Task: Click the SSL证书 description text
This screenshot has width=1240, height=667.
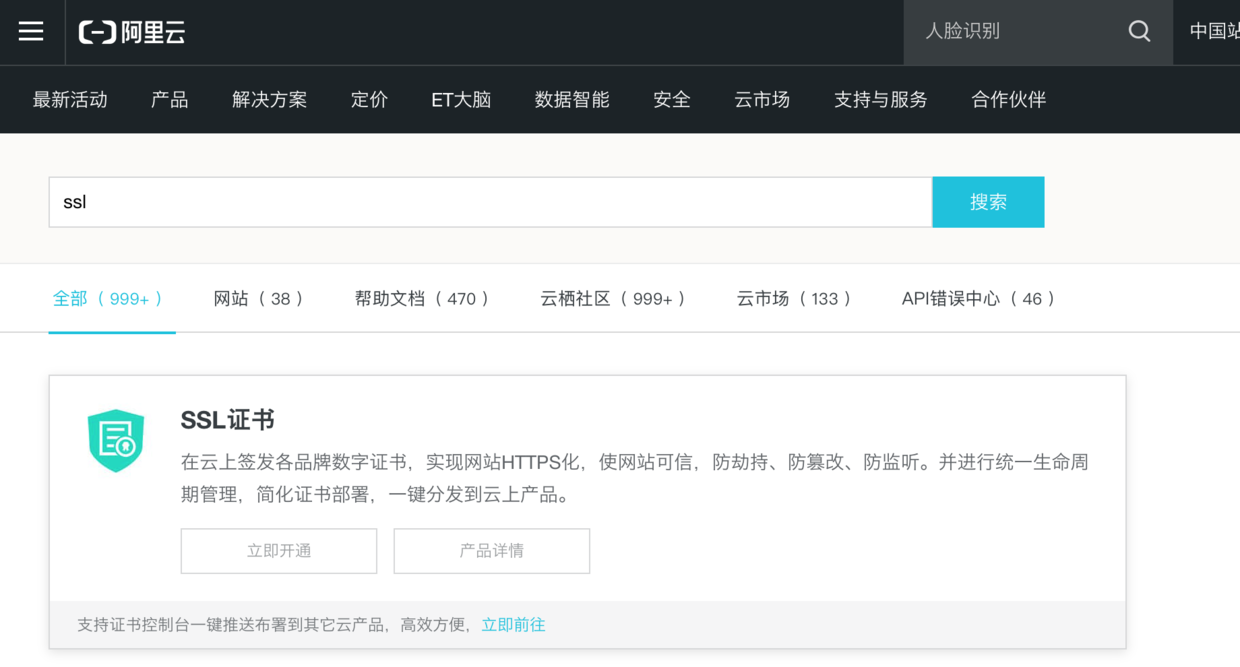Action: (635, 478)
